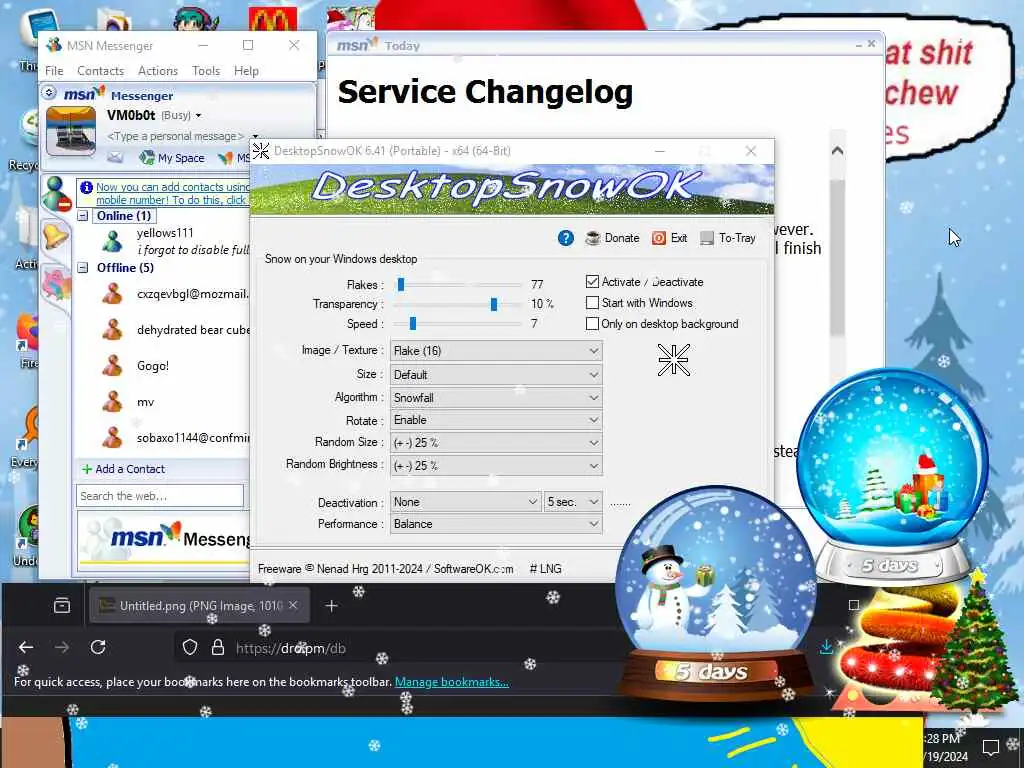Open the Tools menu in MSN Messenger

coord(206,71)
